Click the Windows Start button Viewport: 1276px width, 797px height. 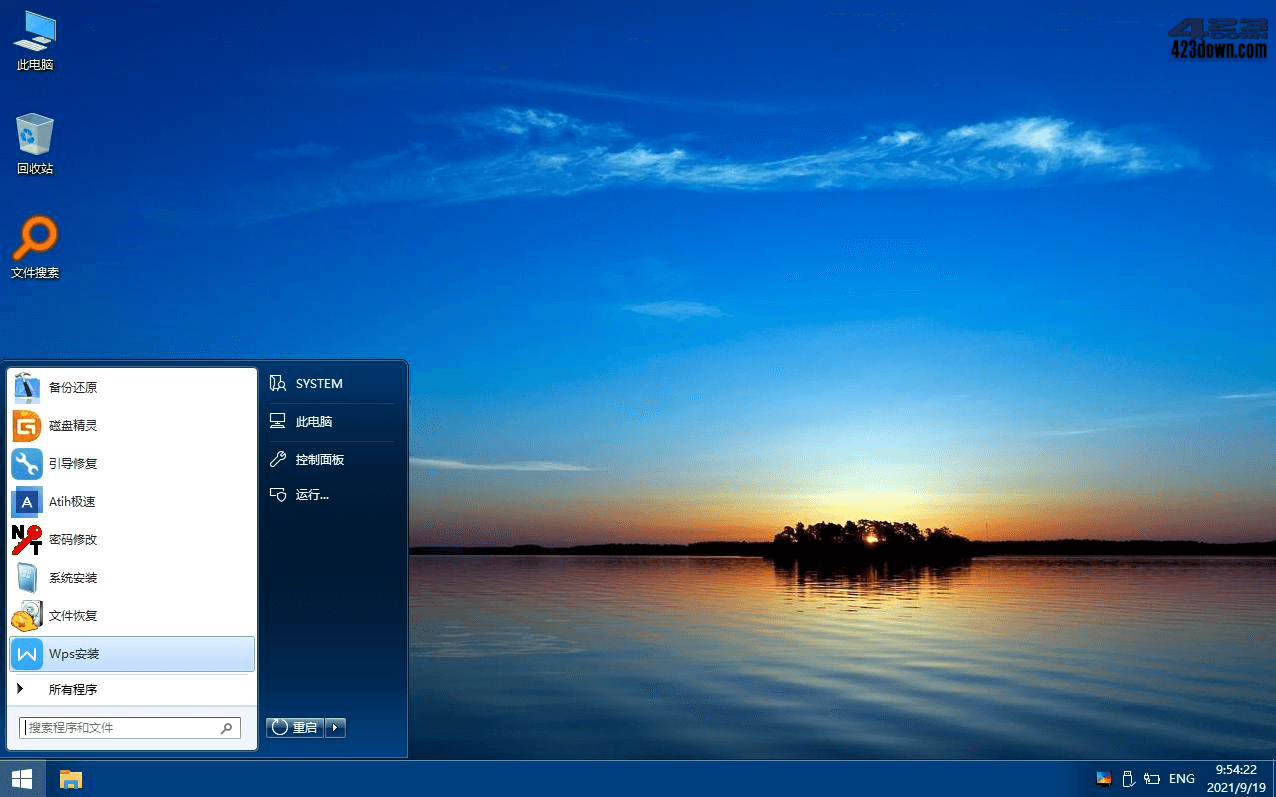point(22,779)
